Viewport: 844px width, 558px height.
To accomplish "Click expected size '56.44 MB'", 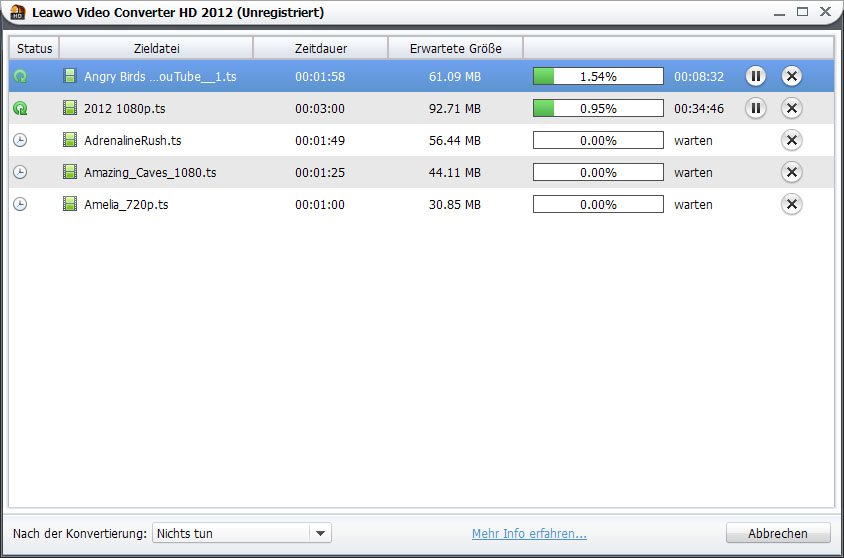I will [x=455, y=140].
